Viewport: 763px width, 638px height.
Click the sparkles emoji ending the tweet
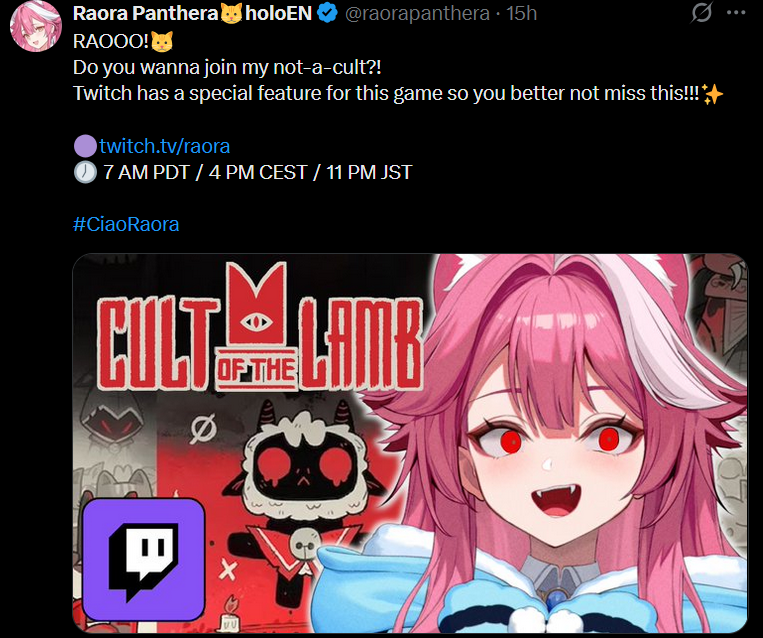tap(713, 93)
